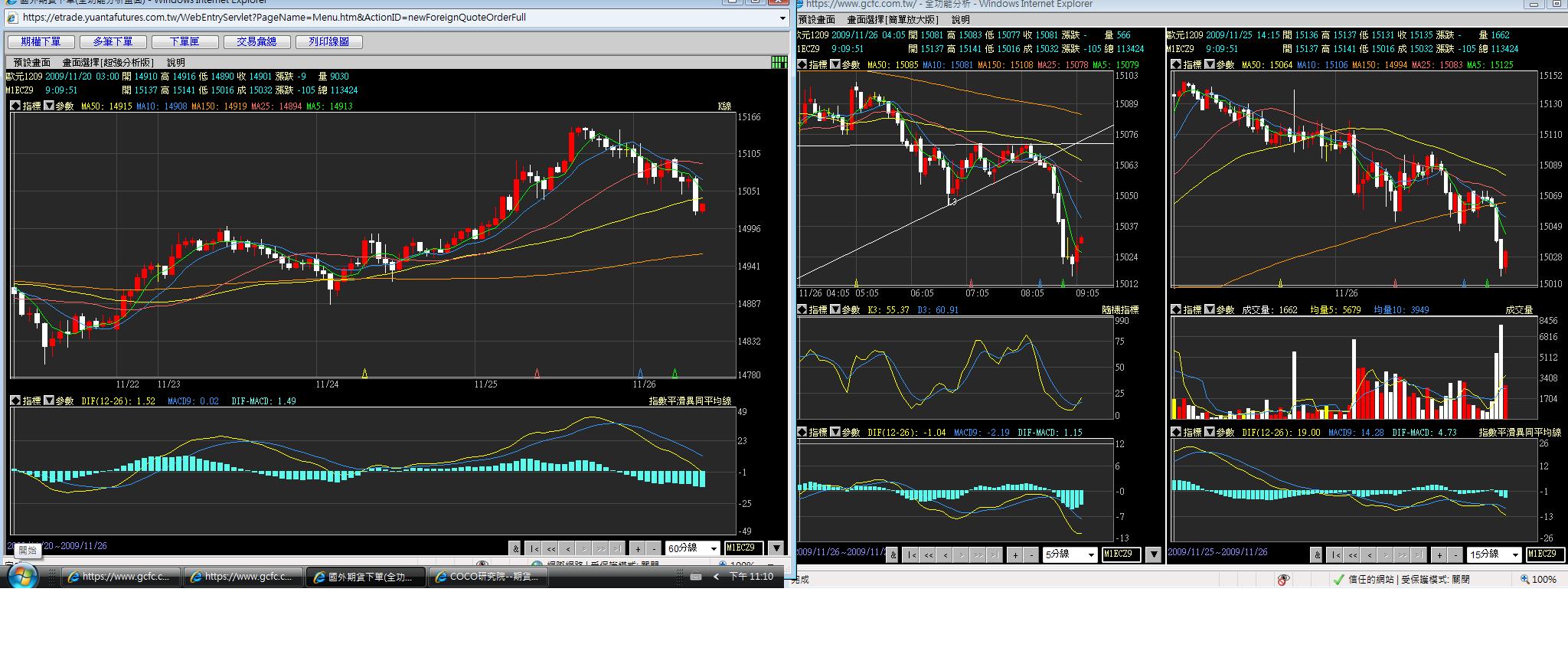The width and height of the screenshot is (1568, 654).
Task: Click the 下單匣 button
Action: [x=185, y=41]
